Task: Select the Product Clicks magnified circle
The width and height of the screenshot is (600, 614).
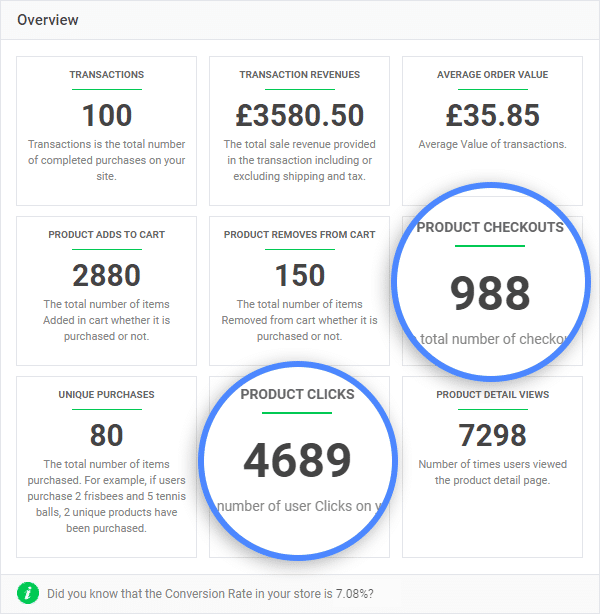Action: (x=298, y=460)
